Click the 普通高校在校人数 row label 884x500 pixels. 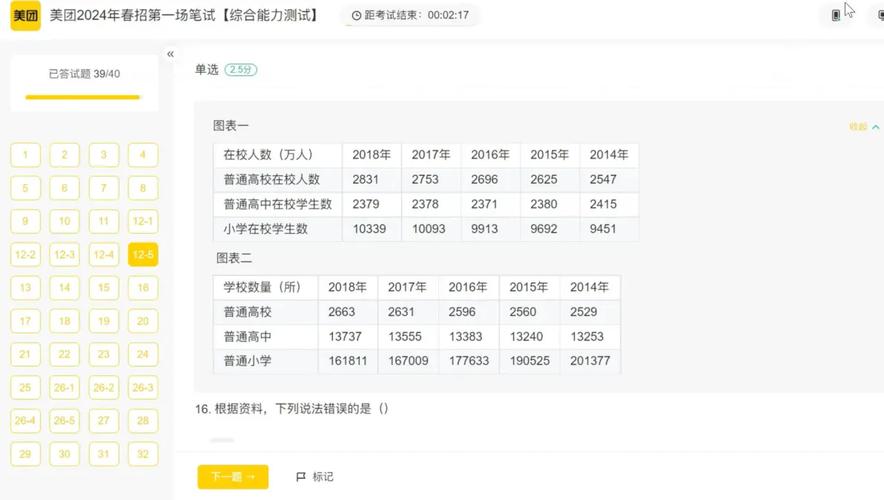(x=272, y=179)
